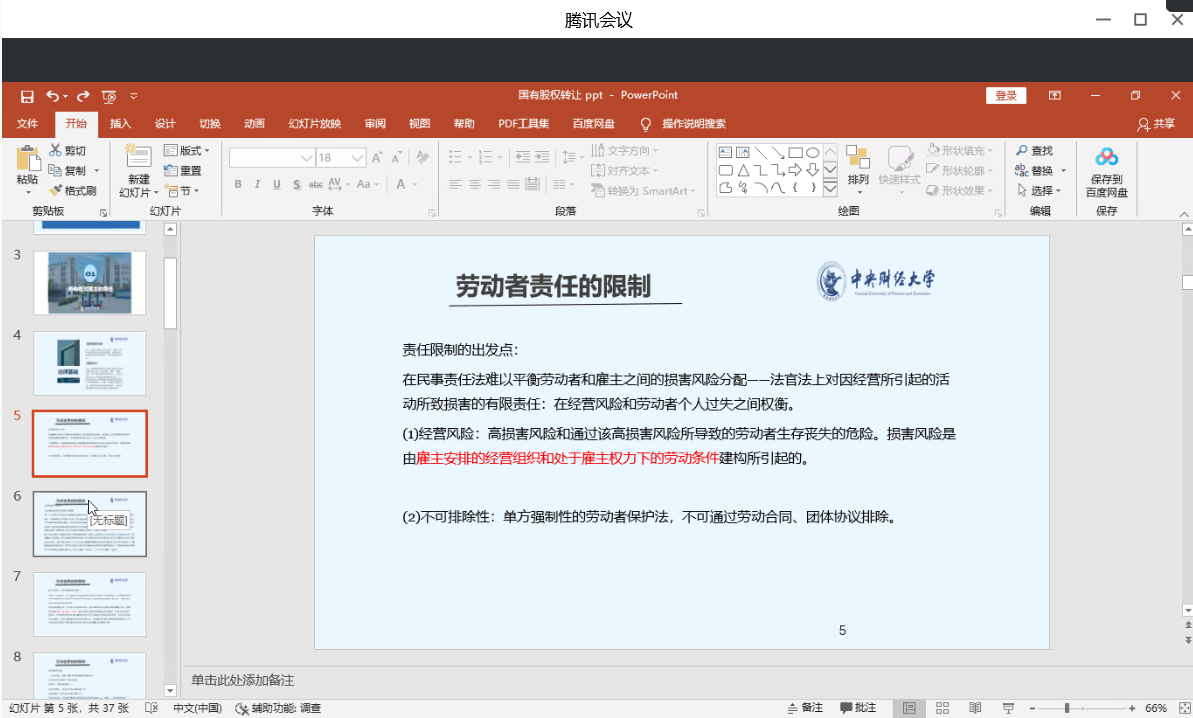Select the Format Painter (格式刷) tool
The width and height of the screenshot is (1193, 718).
(x=56, y=190)
